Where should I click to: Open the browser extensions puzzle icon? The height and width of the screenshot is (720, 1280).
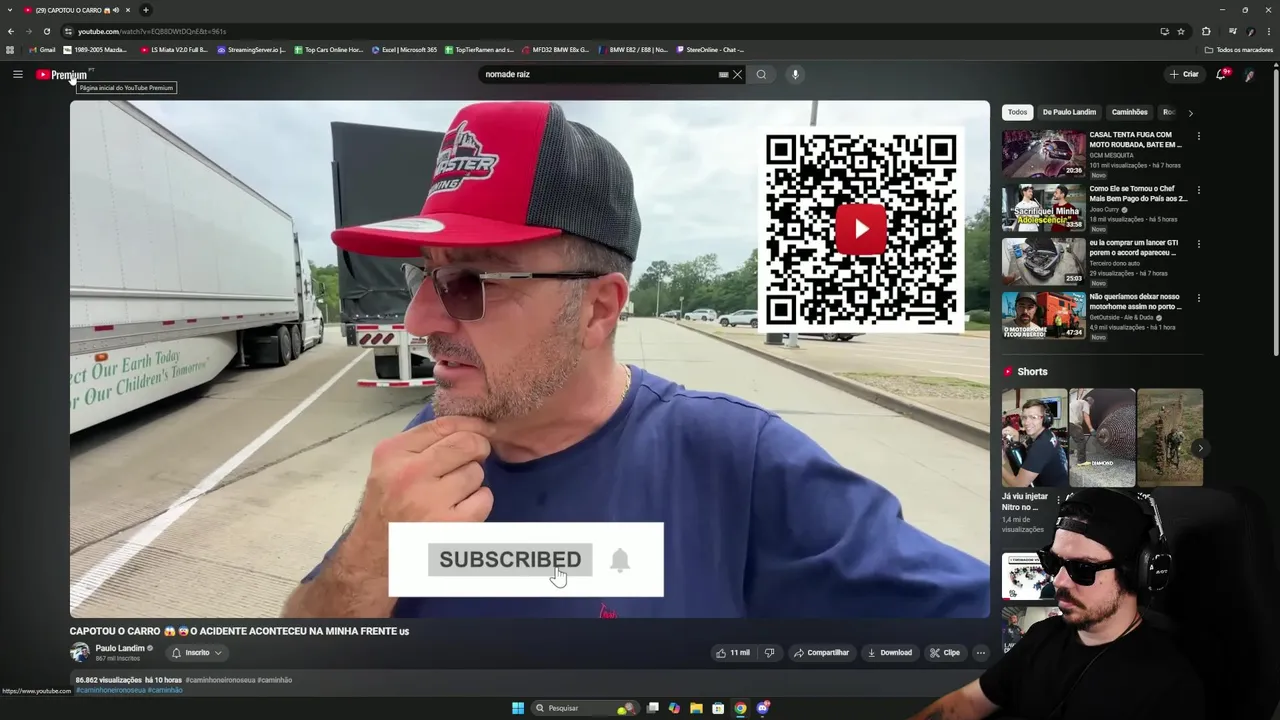tap(1206, 31)
